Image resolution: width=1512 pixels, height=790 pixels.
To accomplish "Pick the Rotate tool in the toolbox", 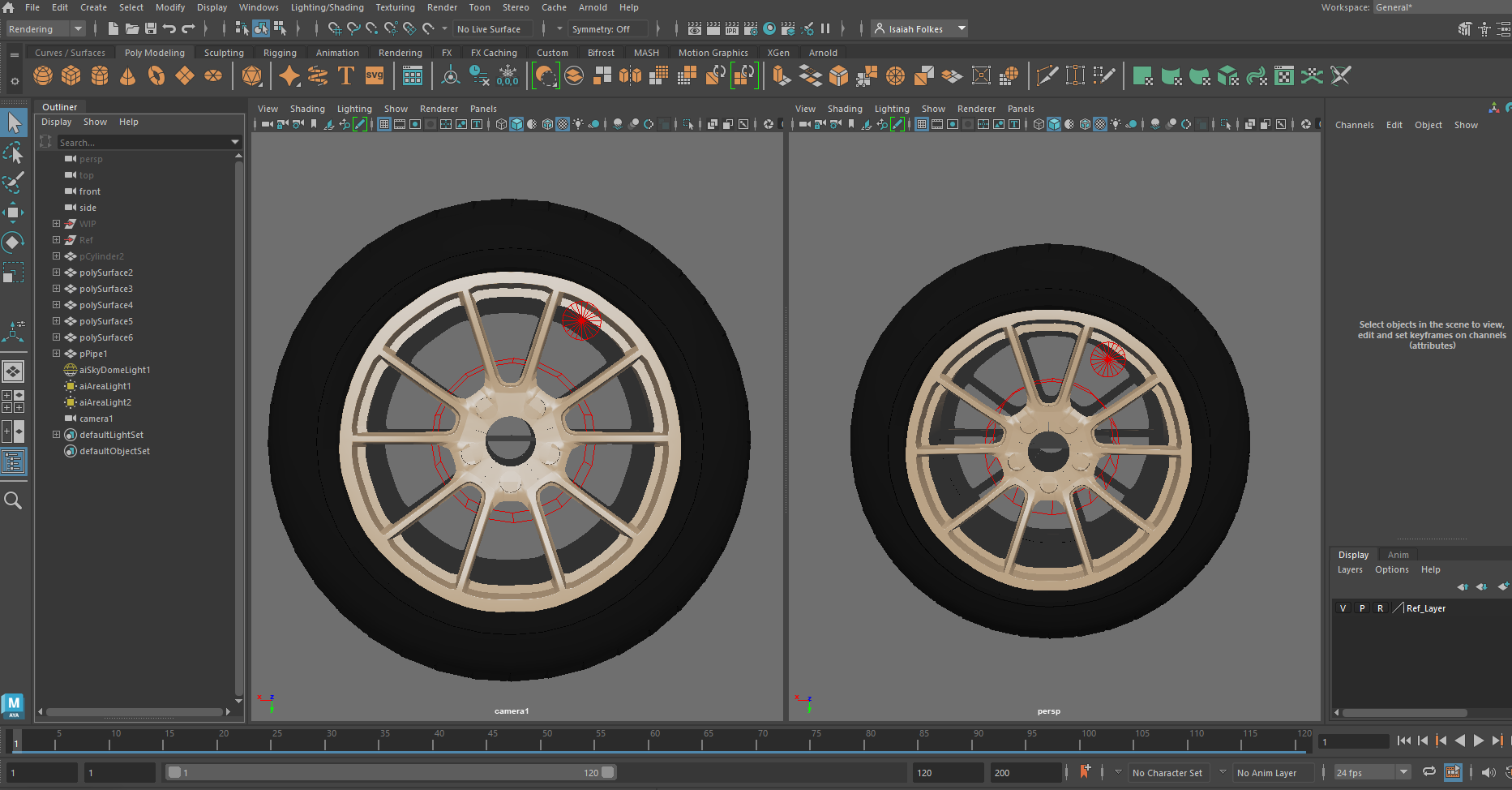I will tap(13, 243).
